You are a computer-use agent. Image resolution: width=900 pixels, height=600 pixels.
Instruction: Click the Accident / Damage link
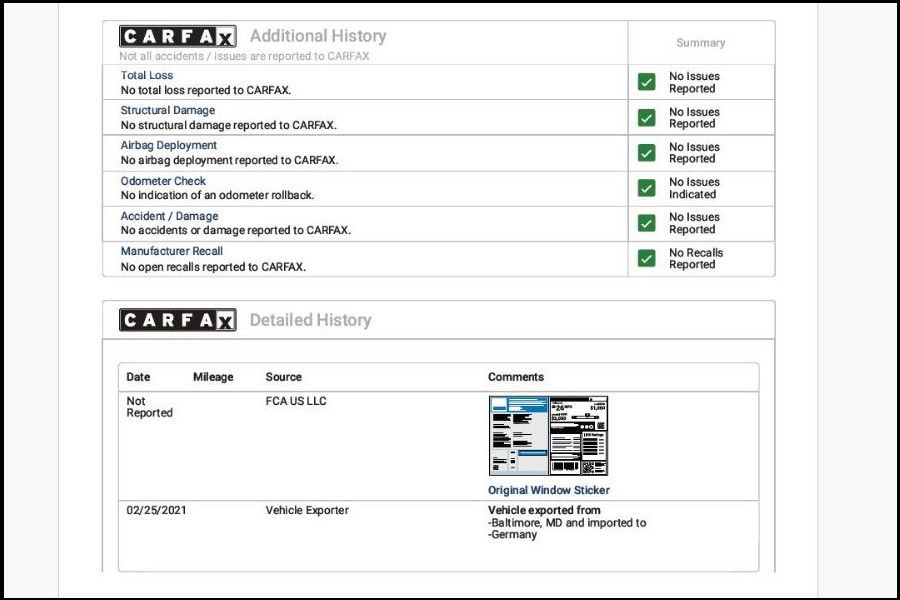click(x=169, y=216)
